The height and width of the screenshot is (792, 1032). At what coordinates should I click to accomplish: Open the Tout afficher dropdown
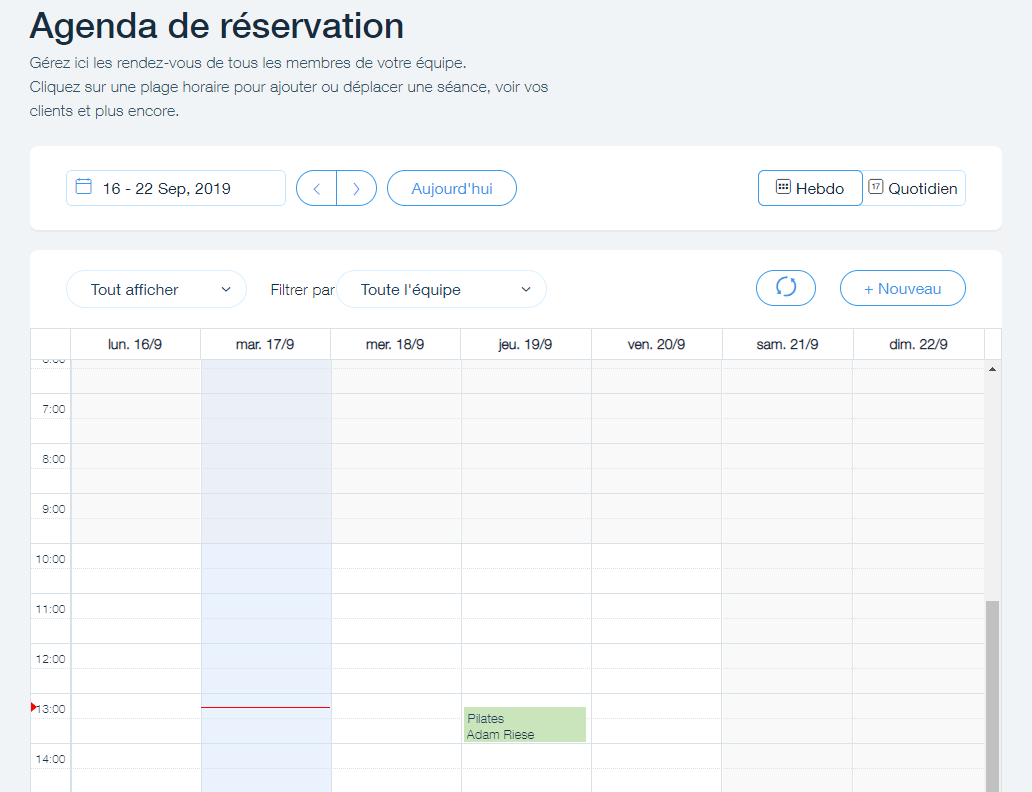click(x=157, y=289)
